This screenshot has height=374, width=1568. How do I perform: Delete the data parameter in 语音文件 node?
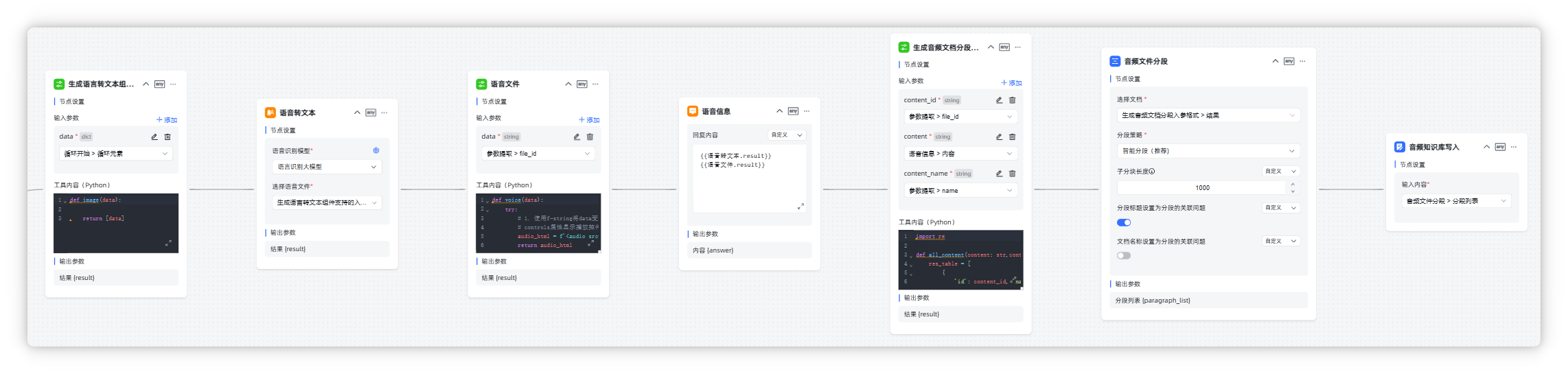(x=590, y=137)
